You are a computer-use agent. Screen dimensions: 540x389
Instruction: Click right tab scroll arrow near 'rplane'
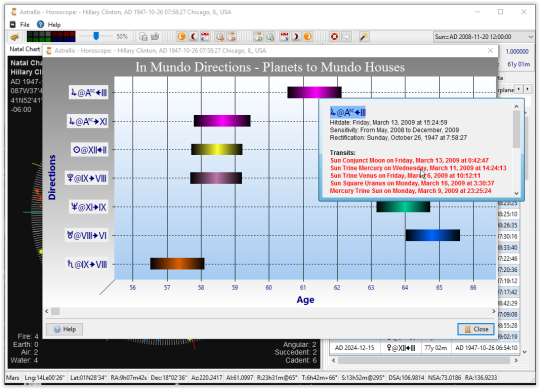click(x=528, y=89)
